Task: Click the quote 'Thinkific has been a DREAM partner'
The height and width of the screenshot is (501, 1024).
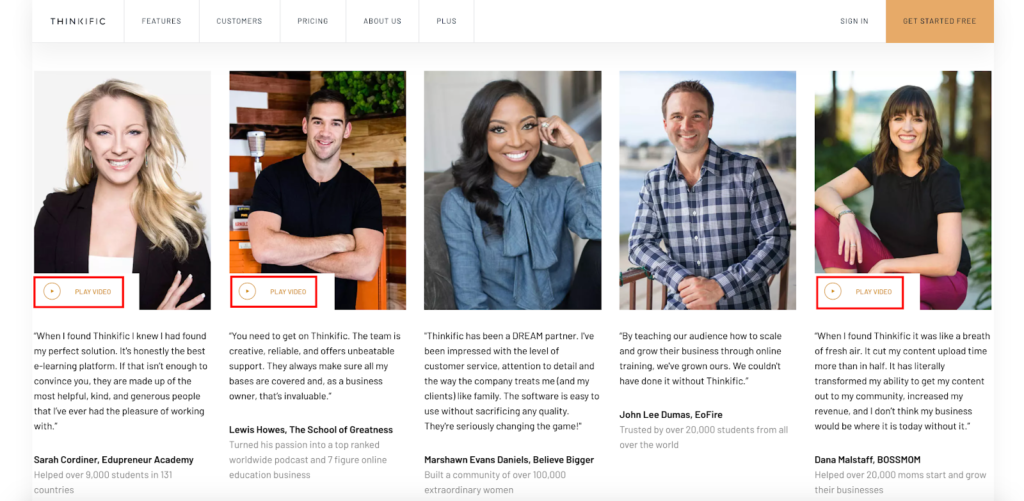Action: point(511,381)
